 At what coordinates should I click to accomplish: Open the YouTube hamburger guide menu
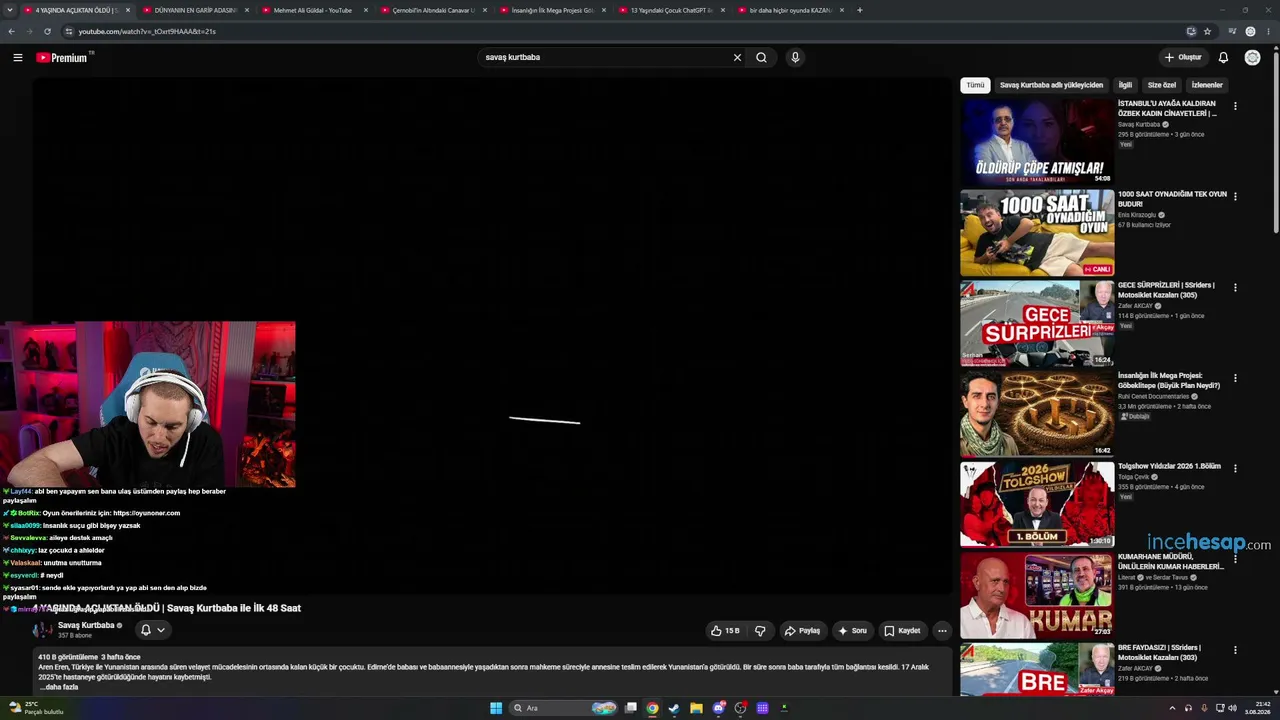point(17,57)
